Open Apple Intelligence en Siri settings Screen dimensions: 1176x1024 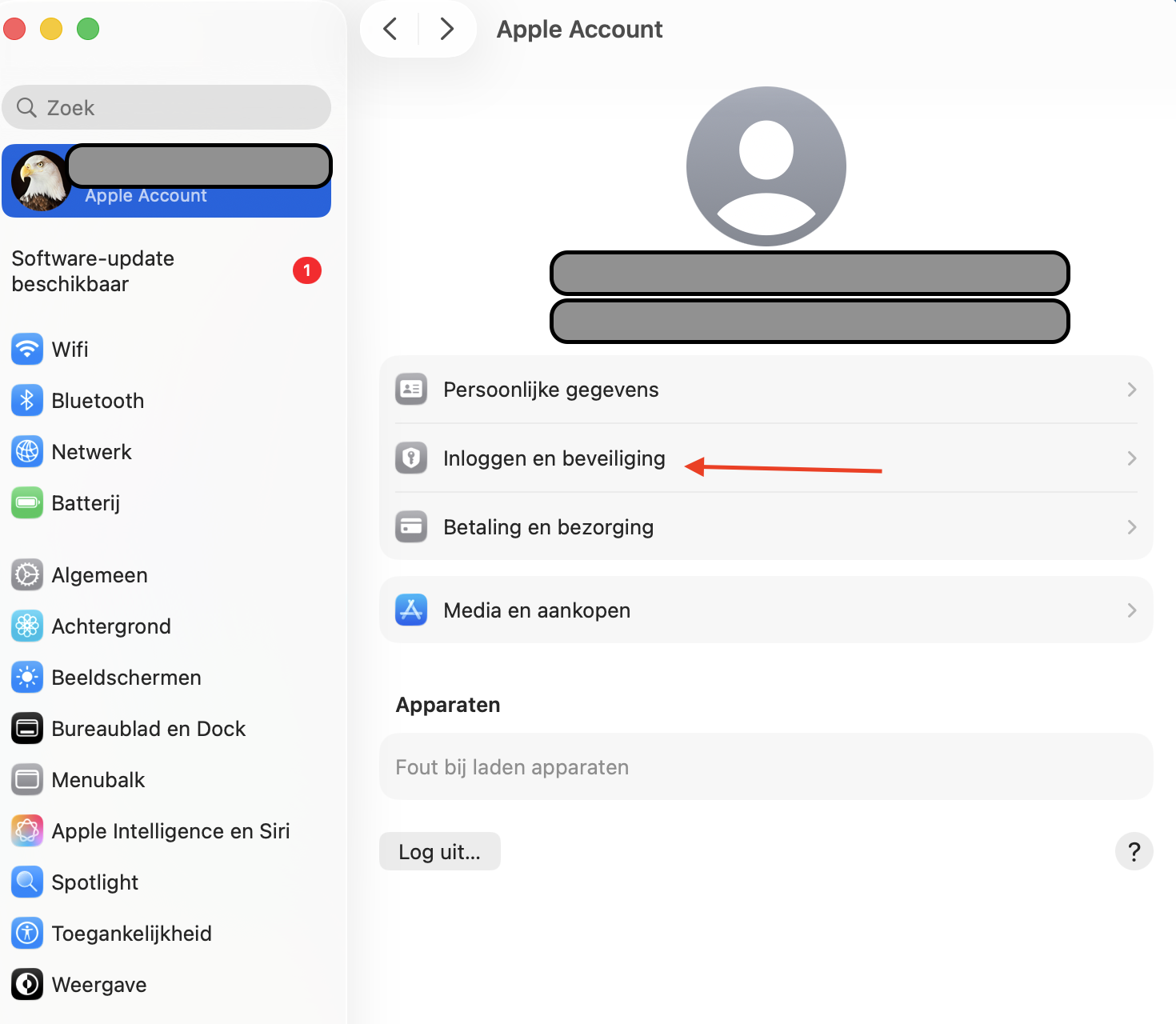170,830
